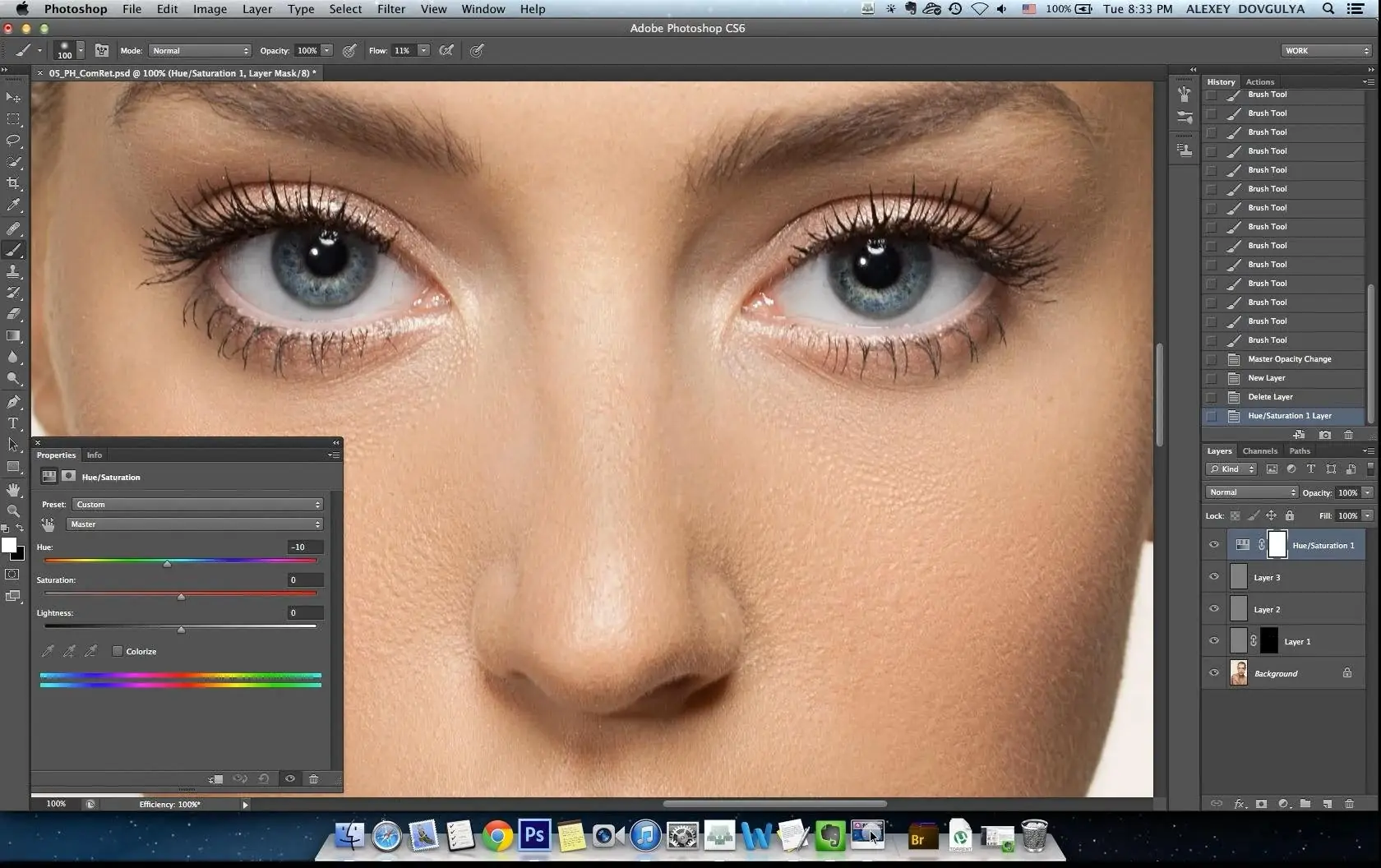Select the Horizontal Type tool

pyautogui.click(x=14, y=424)
